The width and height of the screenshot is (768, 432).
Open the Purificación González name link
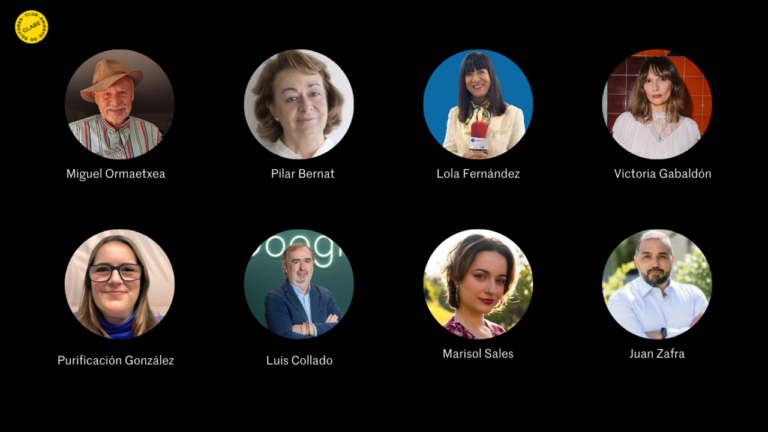pos(116,360)
